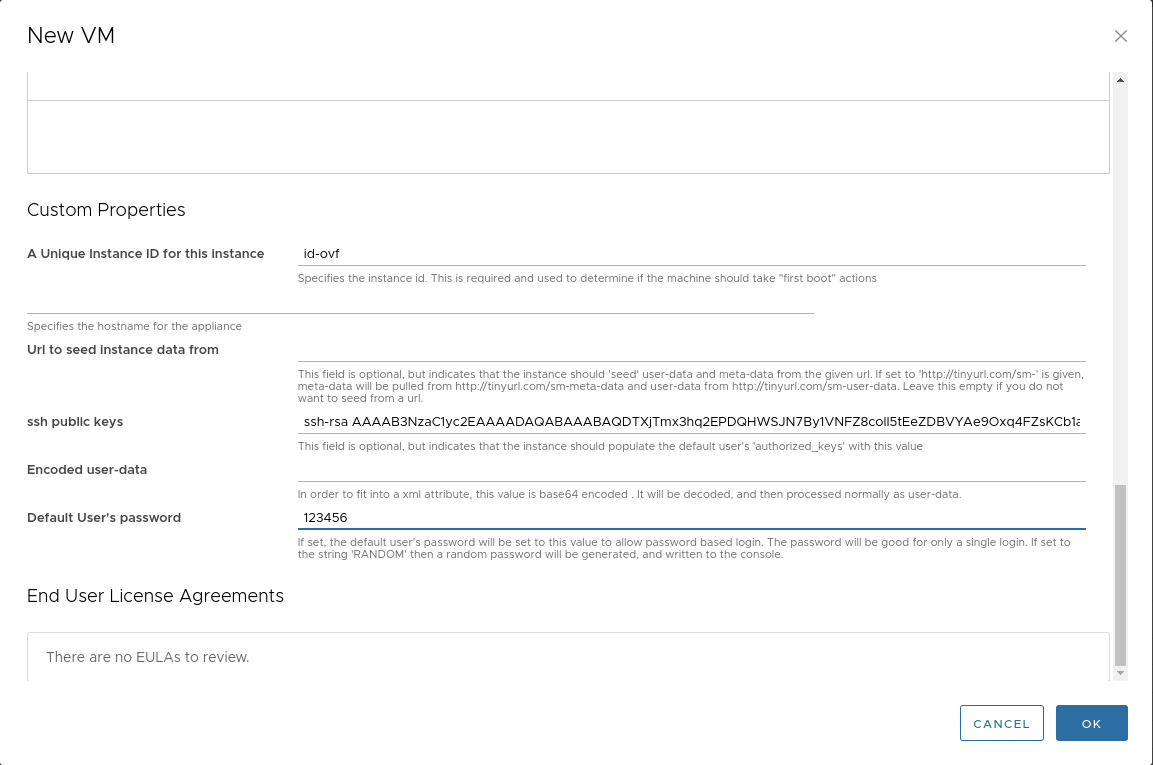The height and width of the screenshot is (765, 1153).
Task: Click the large empty text area at top
Action: 568,137
